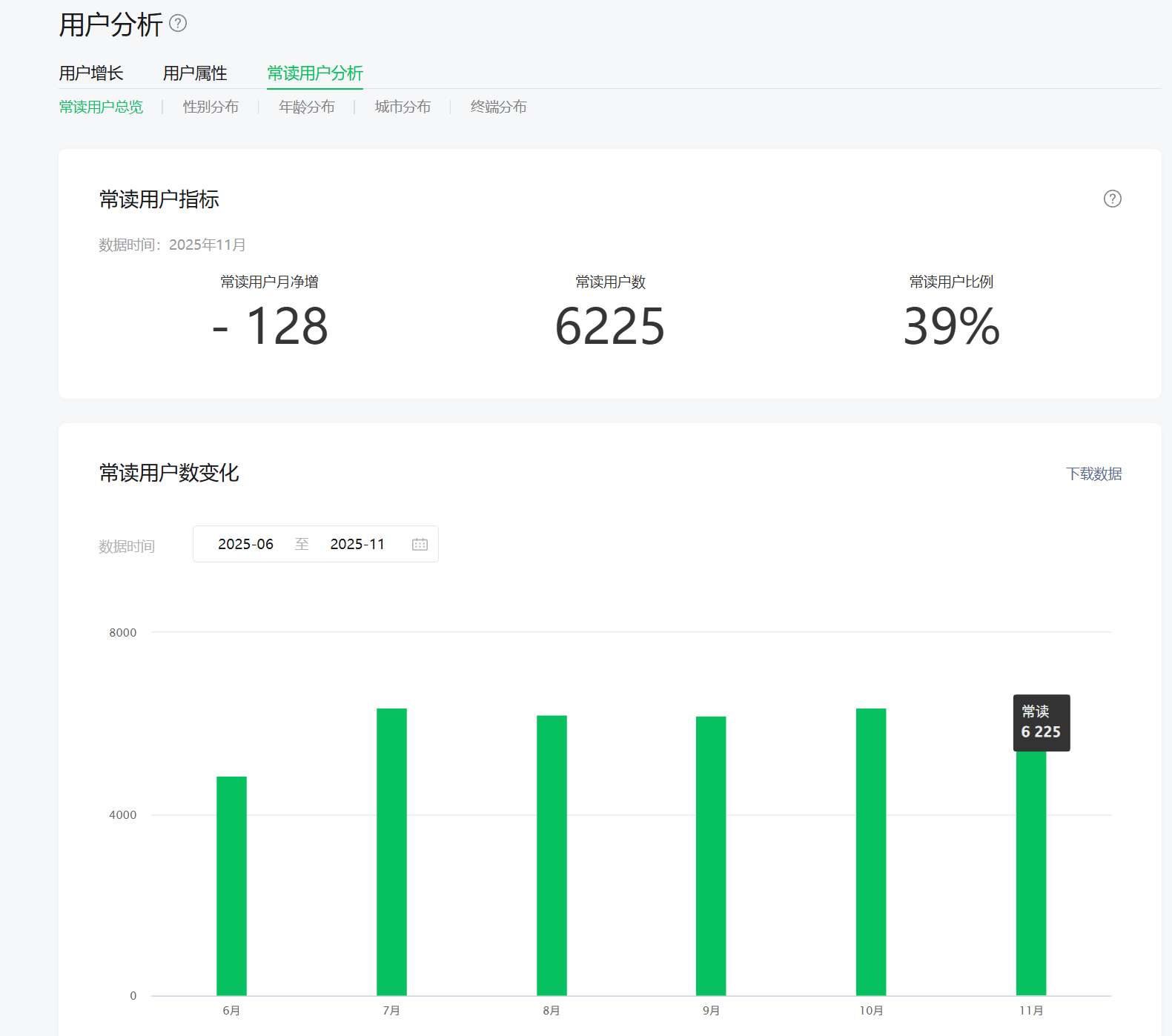Open 年龄分布 sub-tab
The height and width of the screenshot is (1036, 1172).
point(306,107)
